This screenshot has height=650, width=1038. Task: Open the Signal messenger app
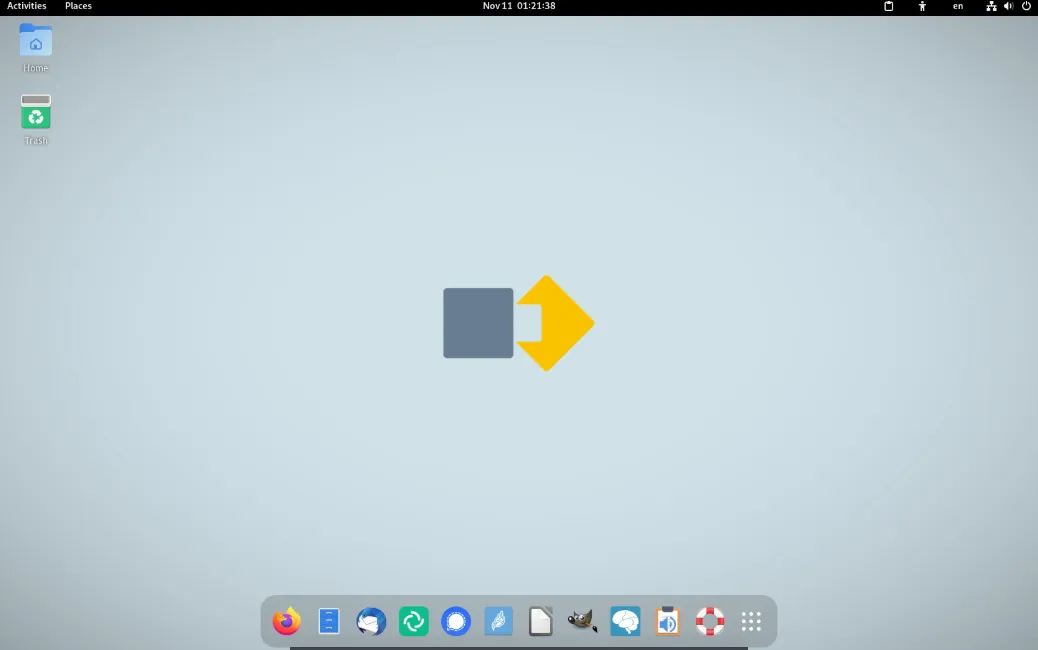click(x=456, y=621)
